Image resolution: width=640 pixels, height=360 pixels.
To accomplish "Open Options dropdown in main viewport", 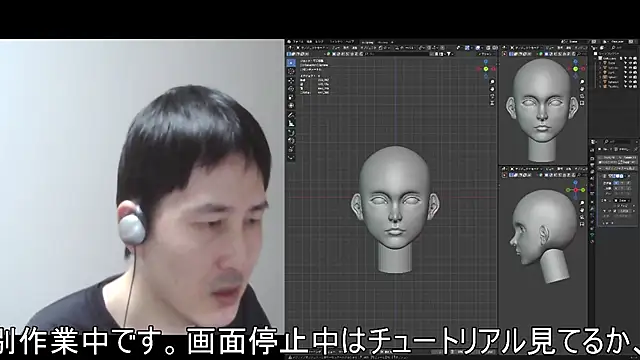I will [x=486, y=53].
